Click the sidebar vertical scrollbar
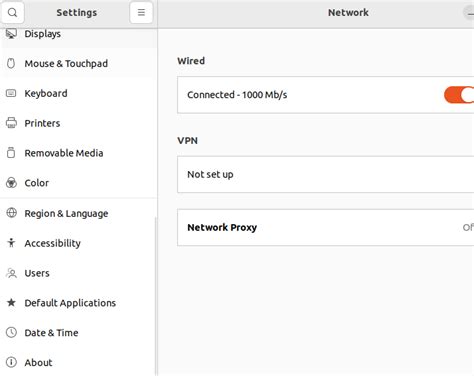The height and width of the screenshot is (376, 474). click(156, 297)
